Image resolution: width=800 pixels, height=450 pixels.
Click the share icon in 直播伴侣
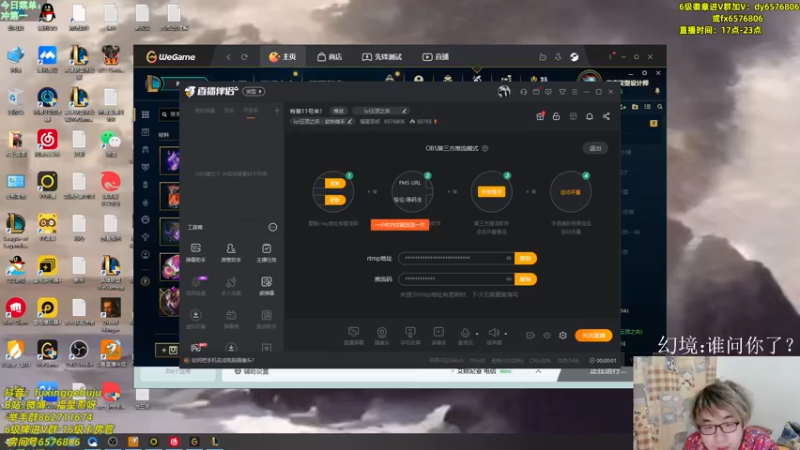[x=606, y=116]
